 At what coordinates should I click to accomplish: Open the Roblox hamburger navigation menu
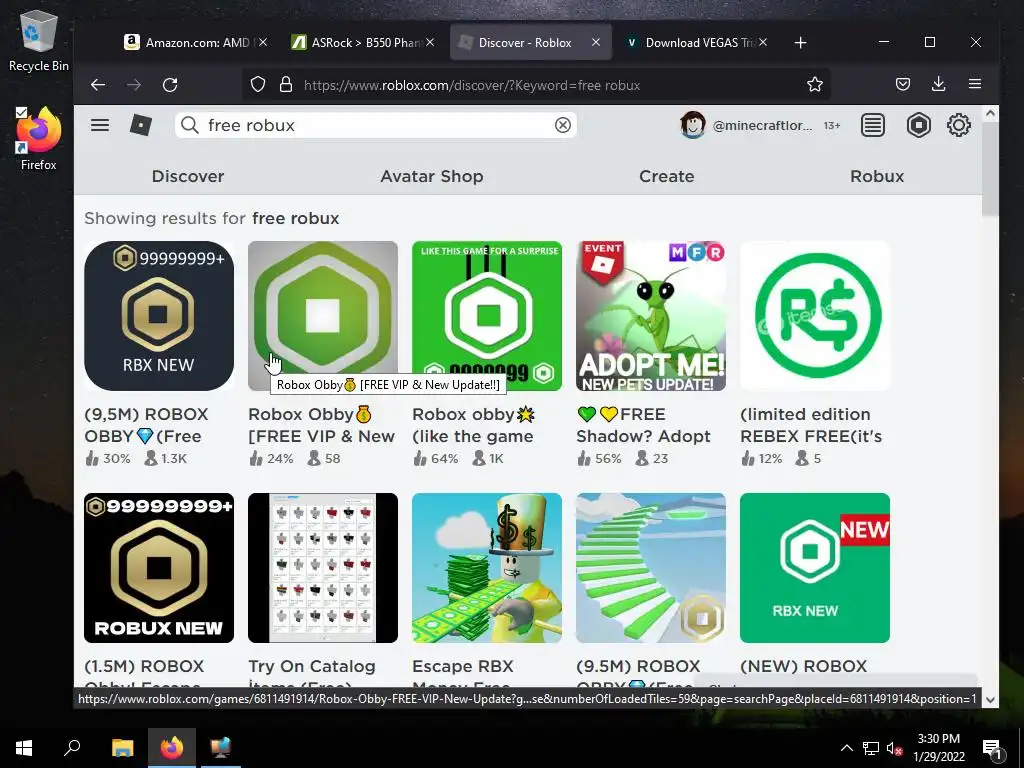point(100,125)
